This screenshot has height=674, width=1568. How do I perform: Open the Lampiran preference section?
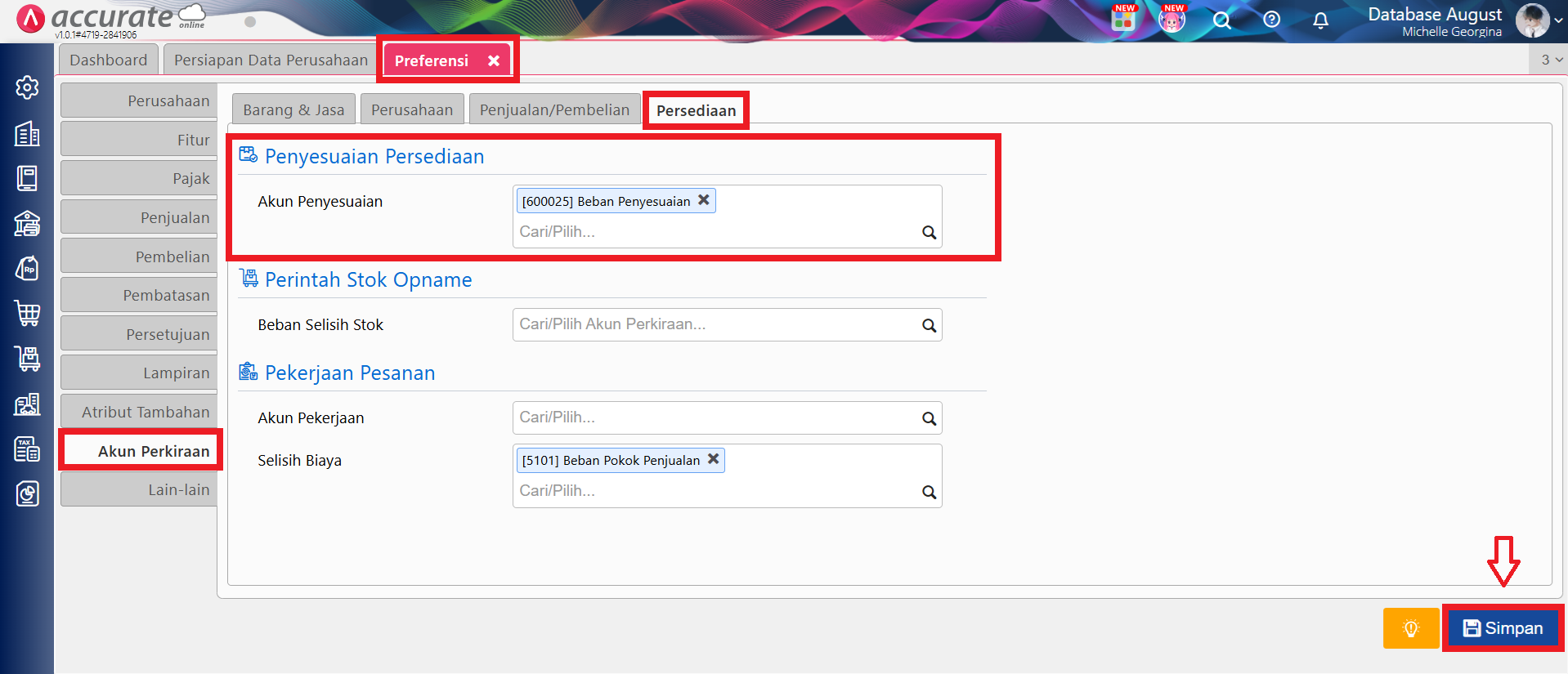(139, 373)
